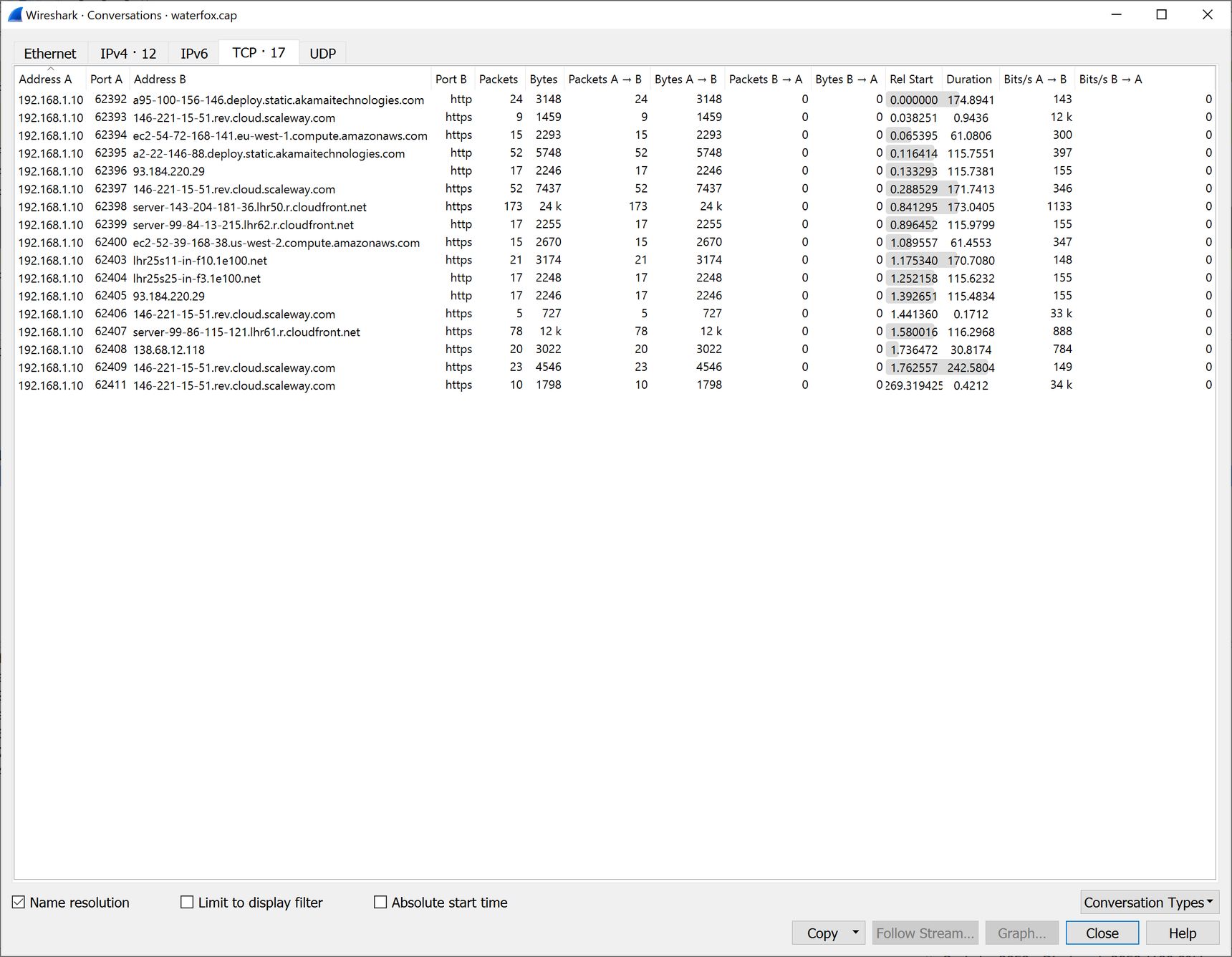The image size is (1232, 957).
Task: Enable Limit to display filter checkbox
Action: 251,903
